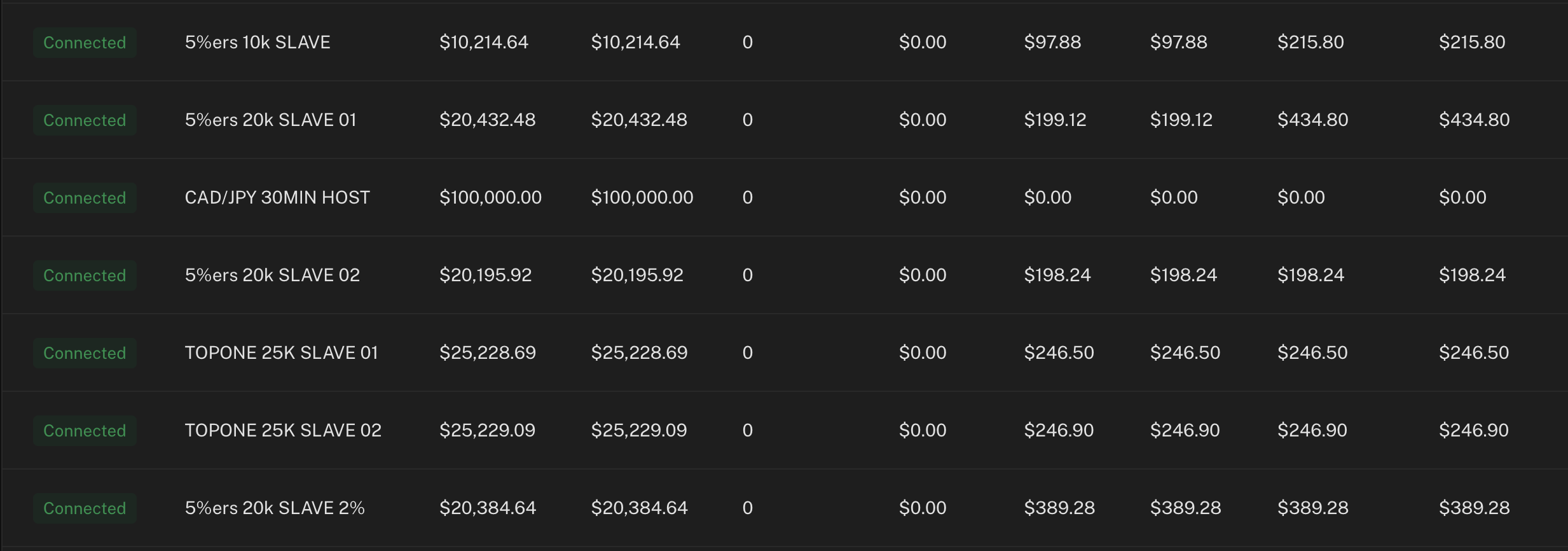
Task: Select the $20,432.48 equity cell
Action: coord(639,120)
